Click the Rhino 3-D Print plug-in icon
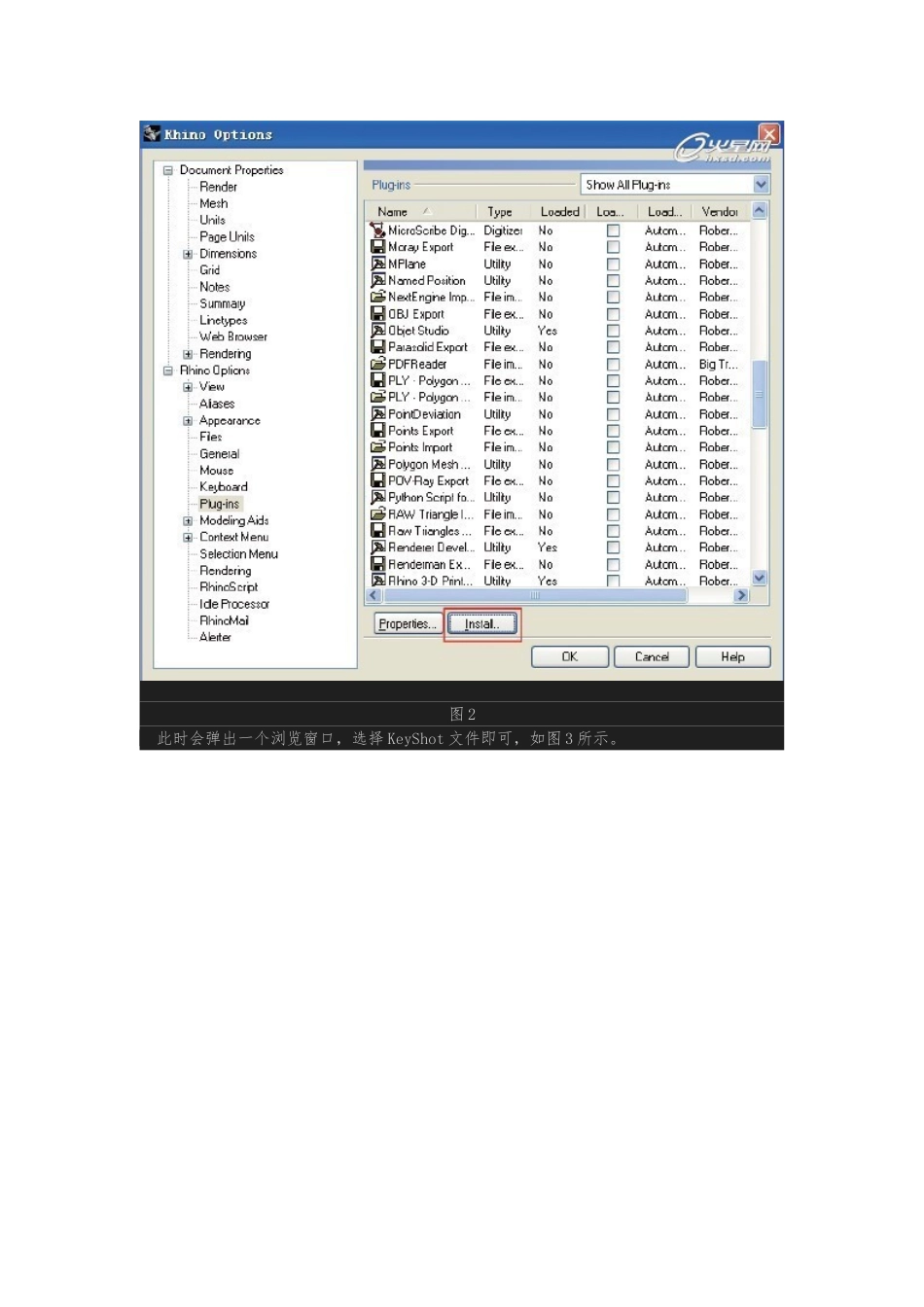 click(x=377, y=581)
